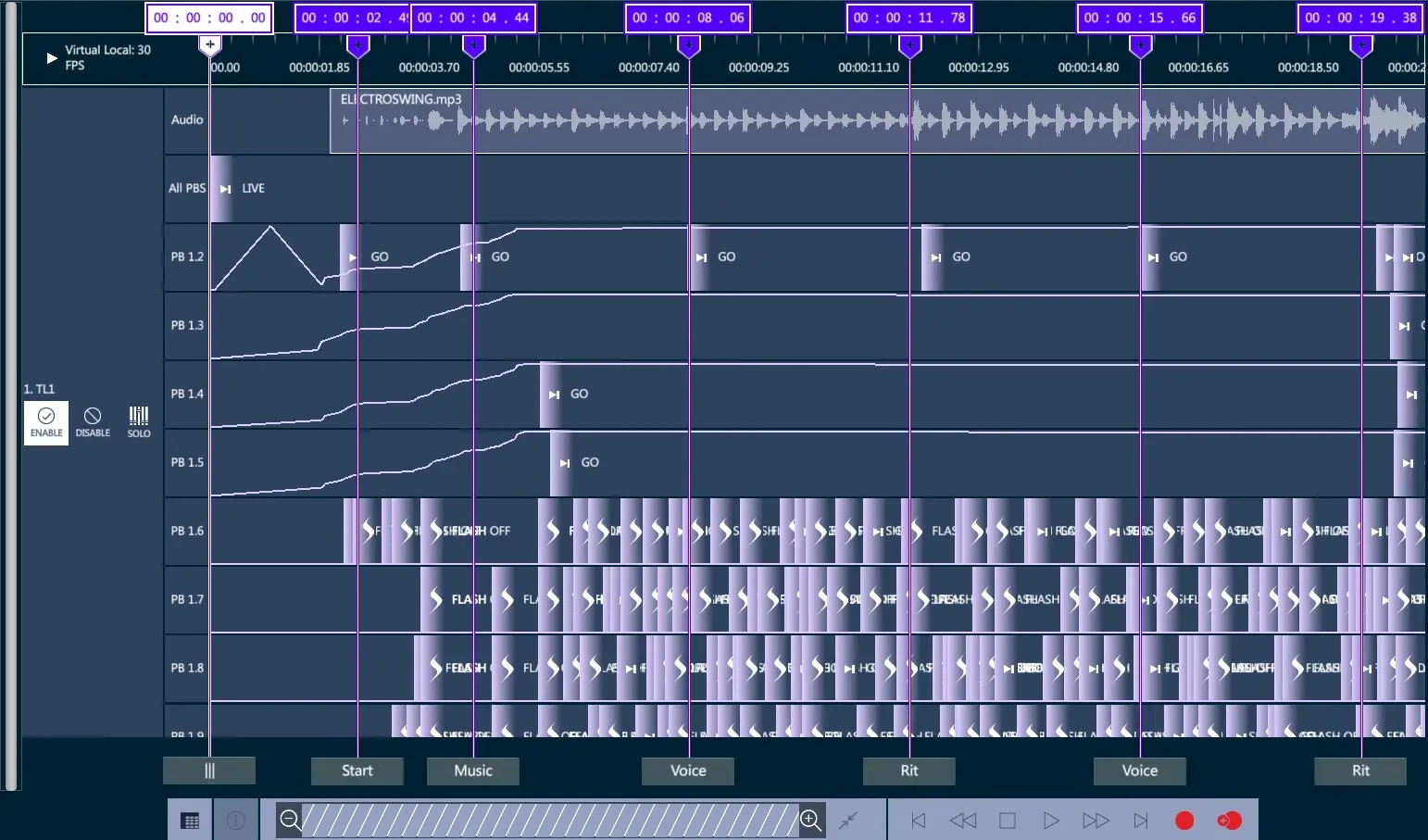The image size is (1428, 840).
Task: Edit the 00:00:15.66 marker timecode field
Action: point(1140,18)
